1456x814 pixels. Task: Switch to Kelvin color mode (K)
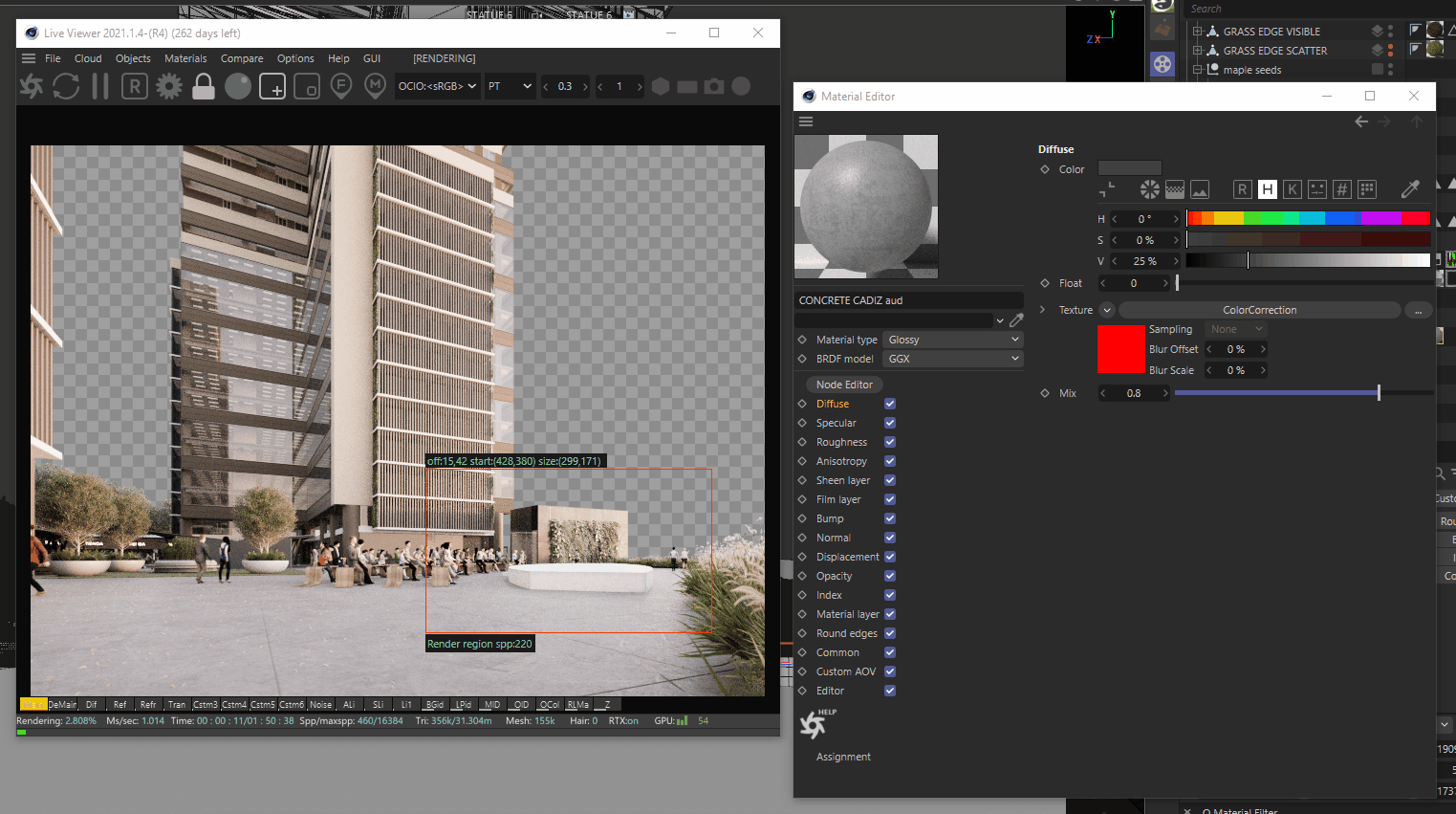tap(1292, 189)
